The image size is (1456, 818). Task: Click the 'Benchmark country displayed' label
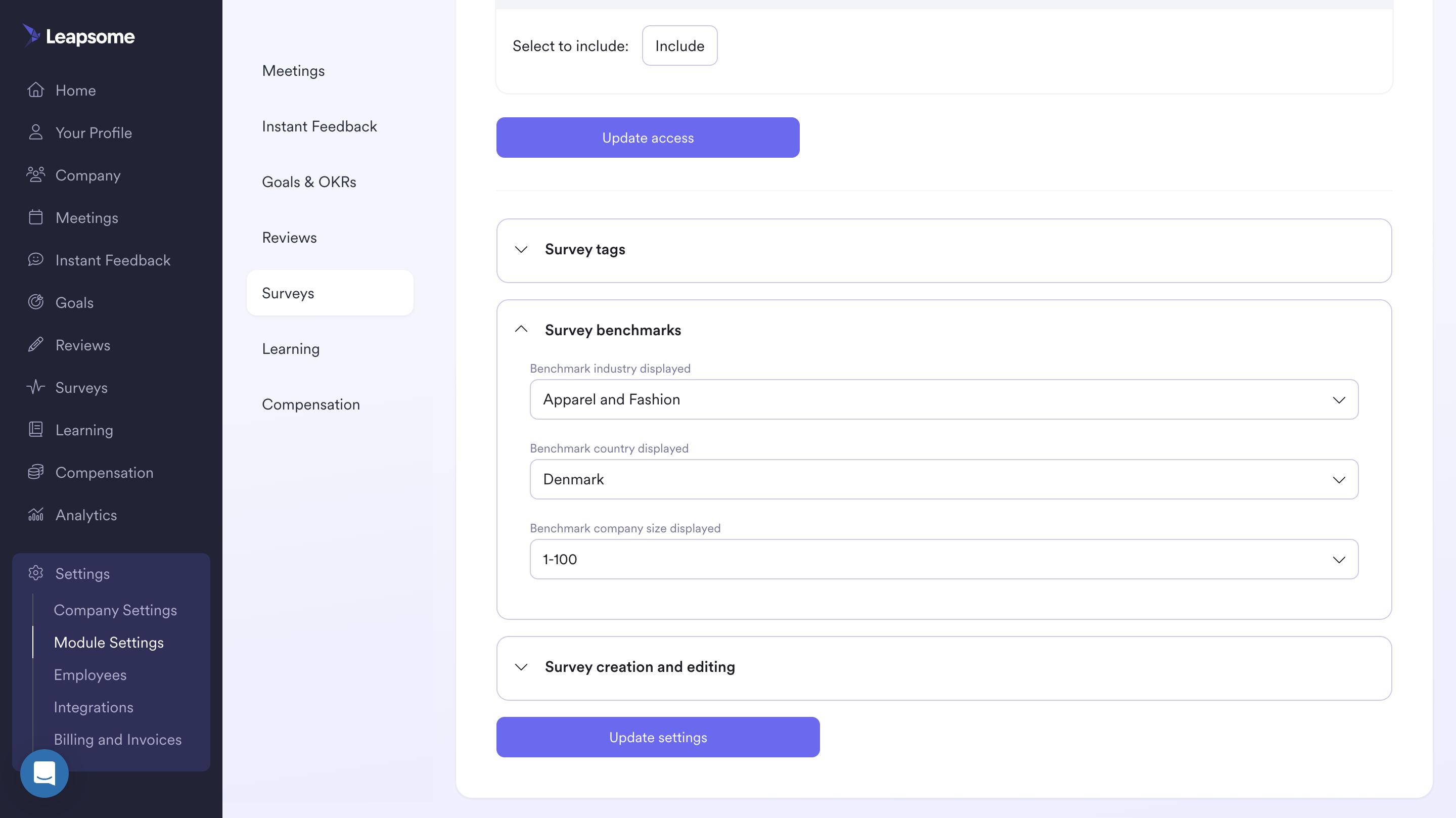click(x=609, y=448)
